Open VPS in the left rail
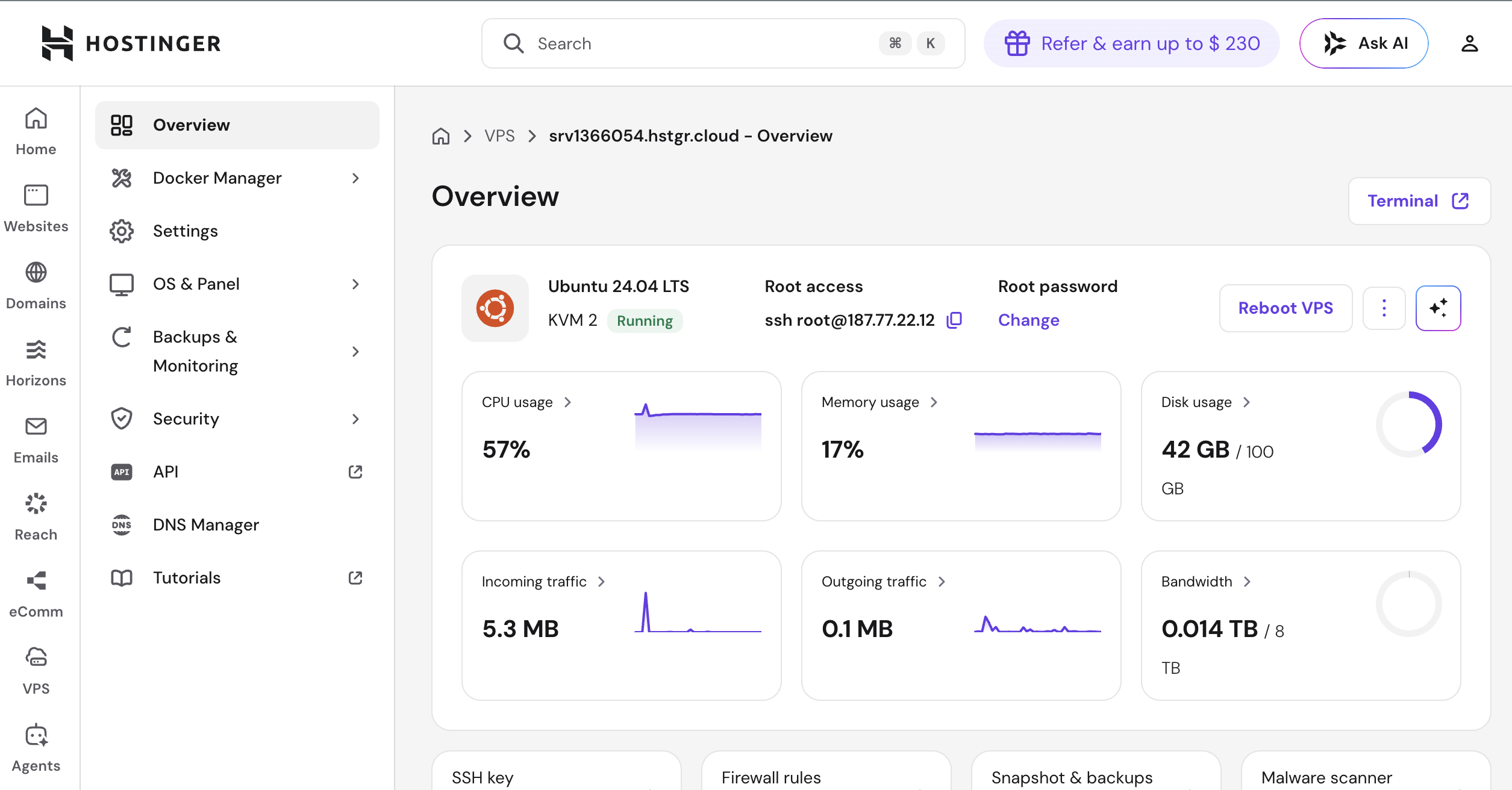Viewport: 1512px width, 790px height. 36,671
